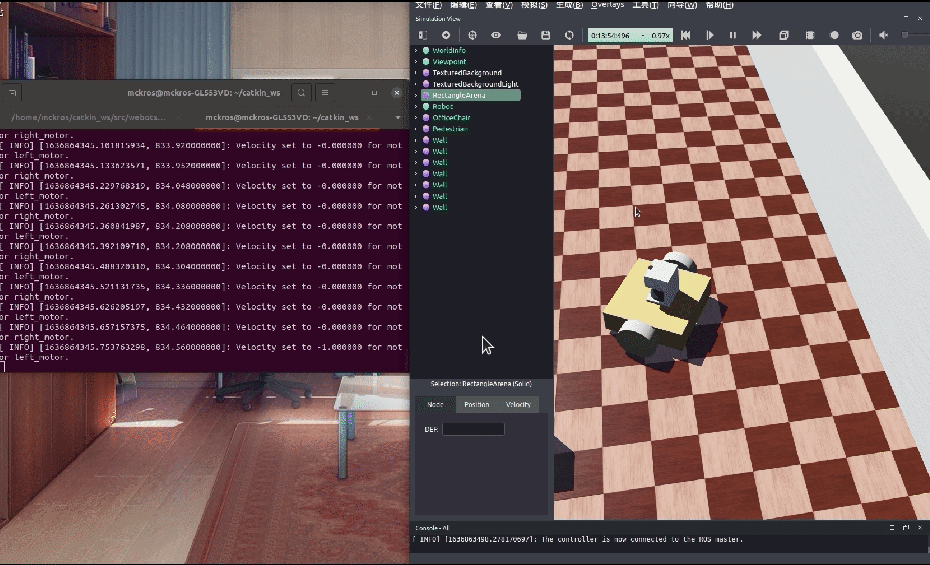This screenshot has width=930, height=565.
Task: Open the terminal search tool
Action: pos(301,92)
